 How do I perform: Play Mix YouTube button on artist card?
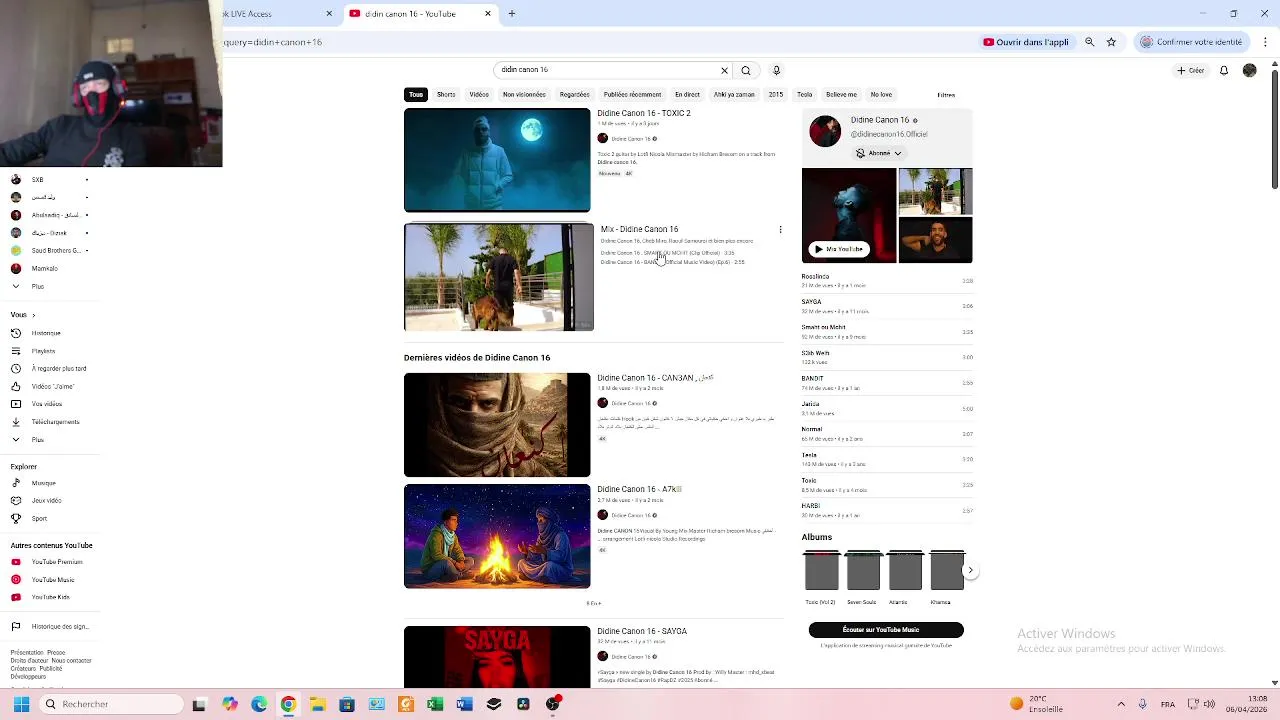839,249
